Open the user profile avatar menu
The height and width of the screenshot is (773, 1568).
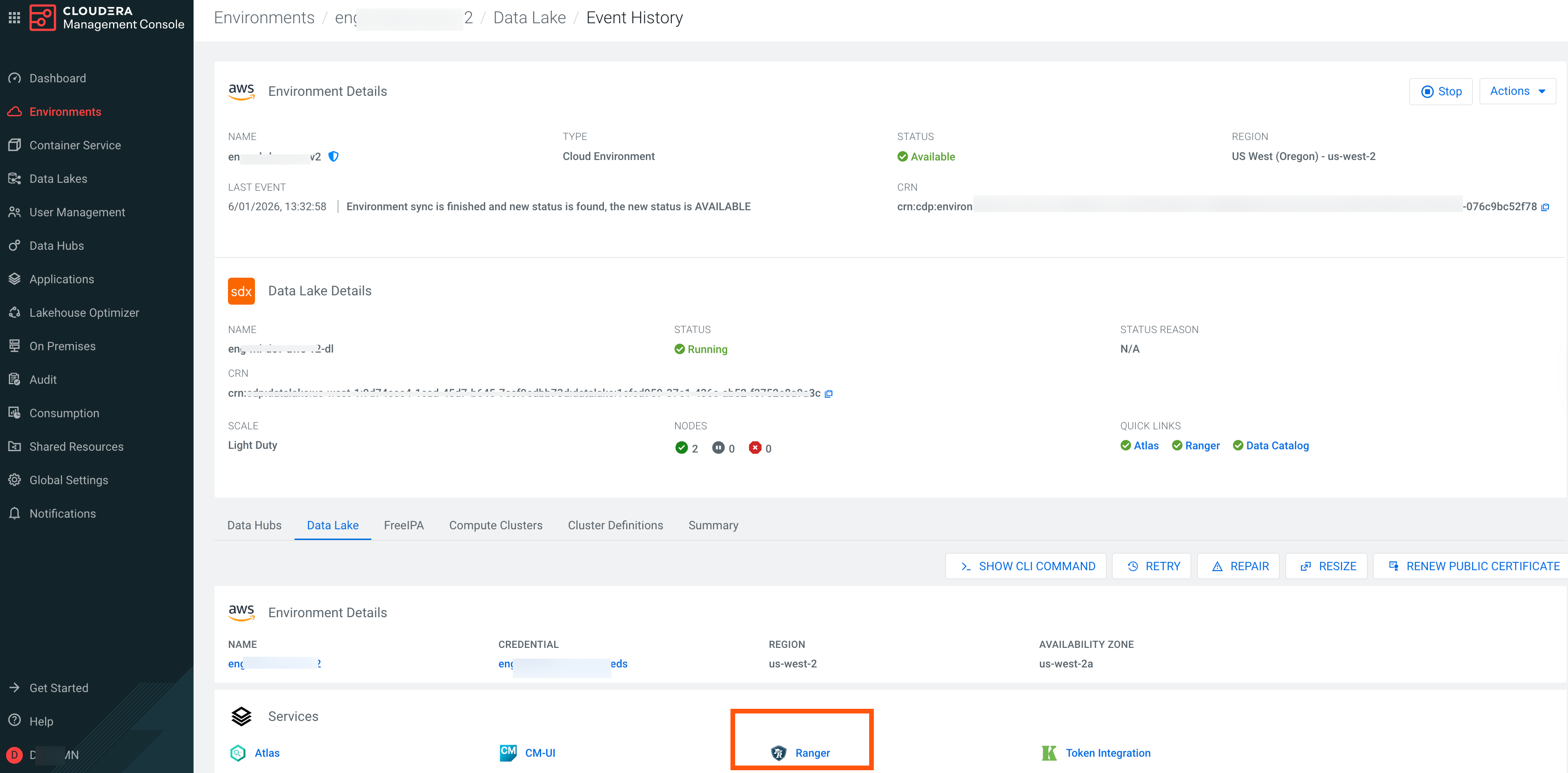tap(14, 755)
